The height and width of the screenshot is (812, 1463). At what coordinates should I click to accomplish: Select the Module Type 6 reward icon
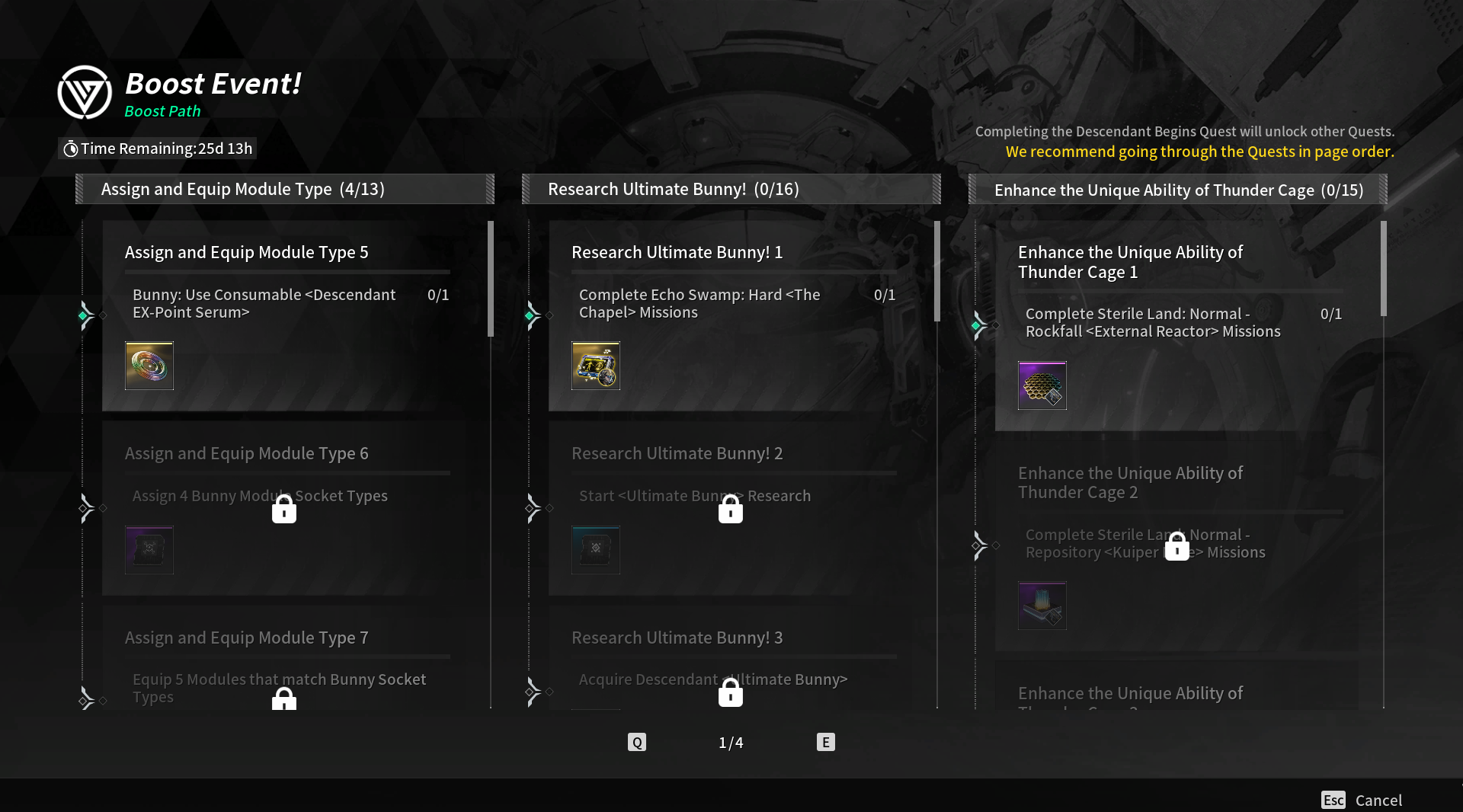point(149,550)
